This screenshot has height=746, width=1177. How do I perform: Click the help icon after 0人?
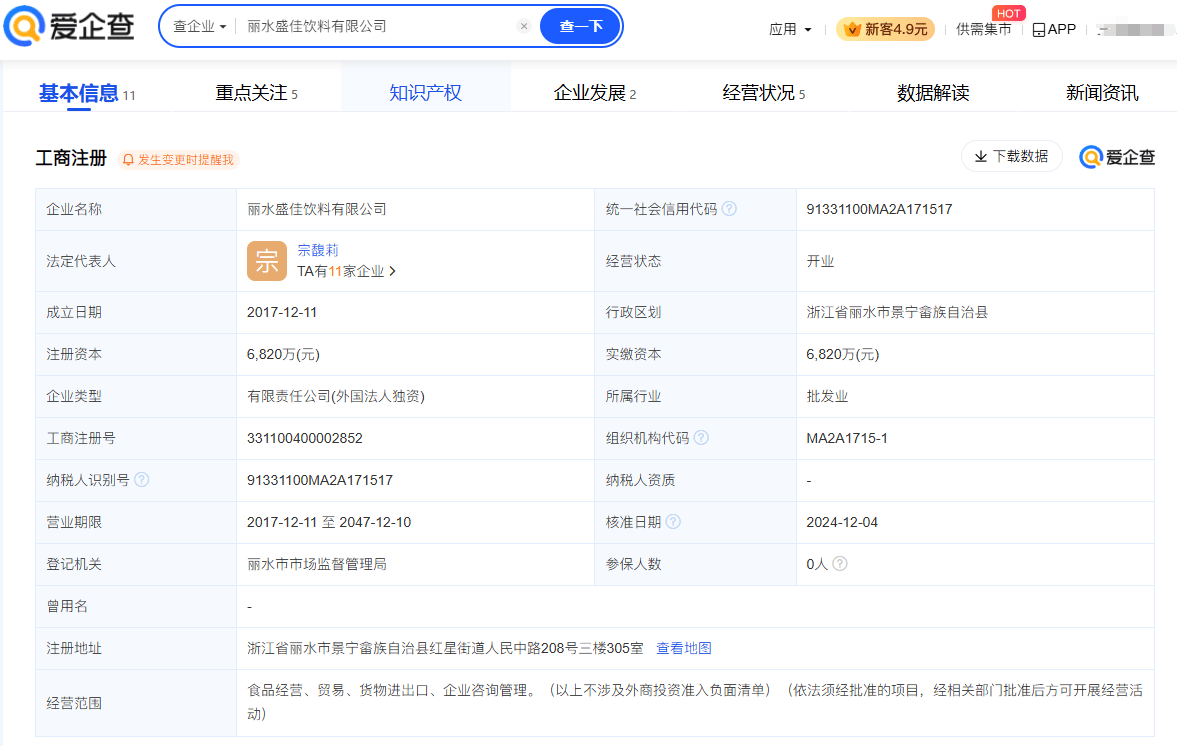[840, 564]
